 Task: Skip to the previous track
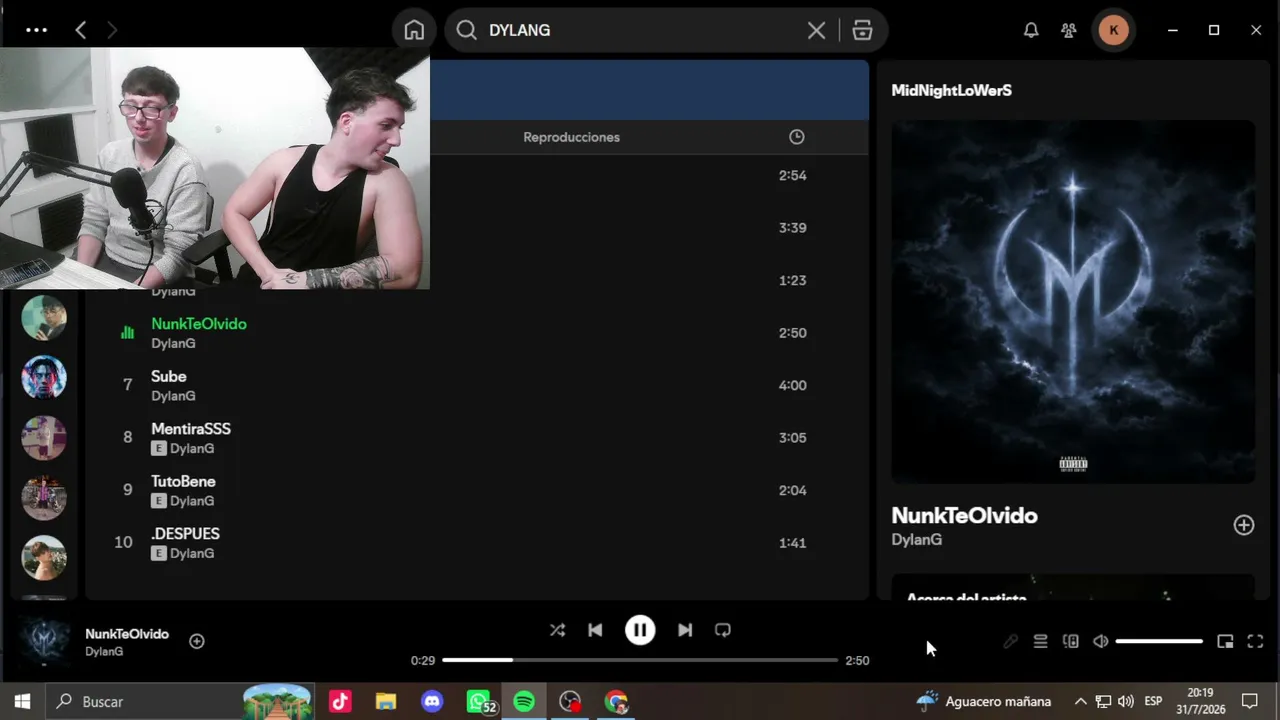point(595,630)
